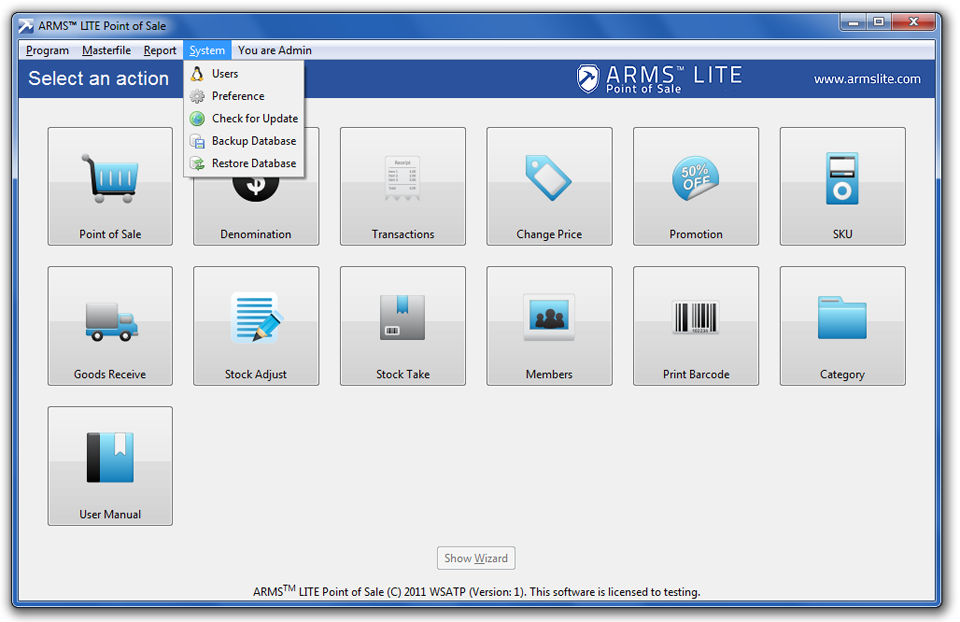Open the SKU tile
The height and width of the screenshot is (622, 960).
coord(842,186)
